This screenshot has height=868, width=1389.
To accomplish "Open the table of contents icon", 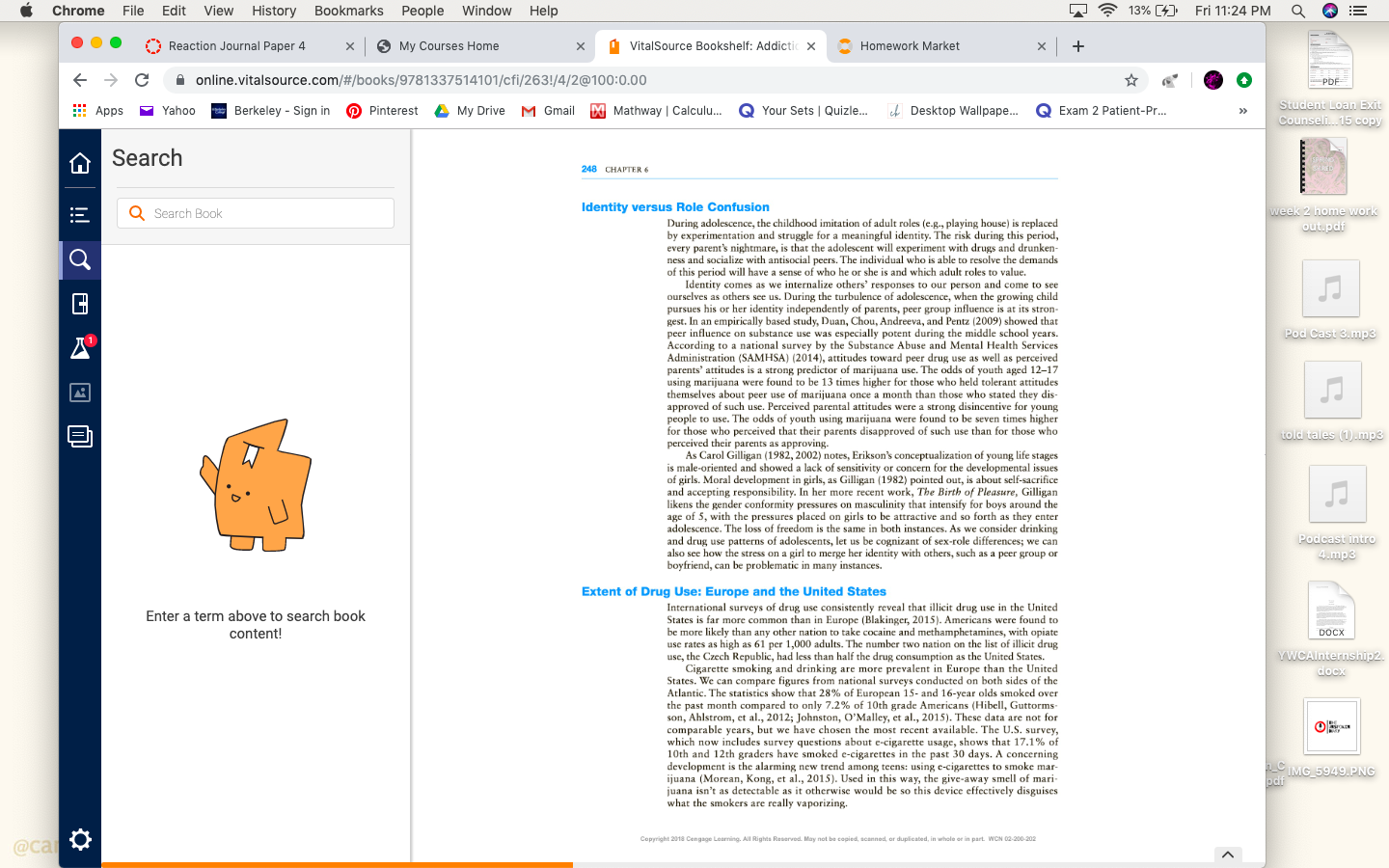I will (x=80, y=215).
